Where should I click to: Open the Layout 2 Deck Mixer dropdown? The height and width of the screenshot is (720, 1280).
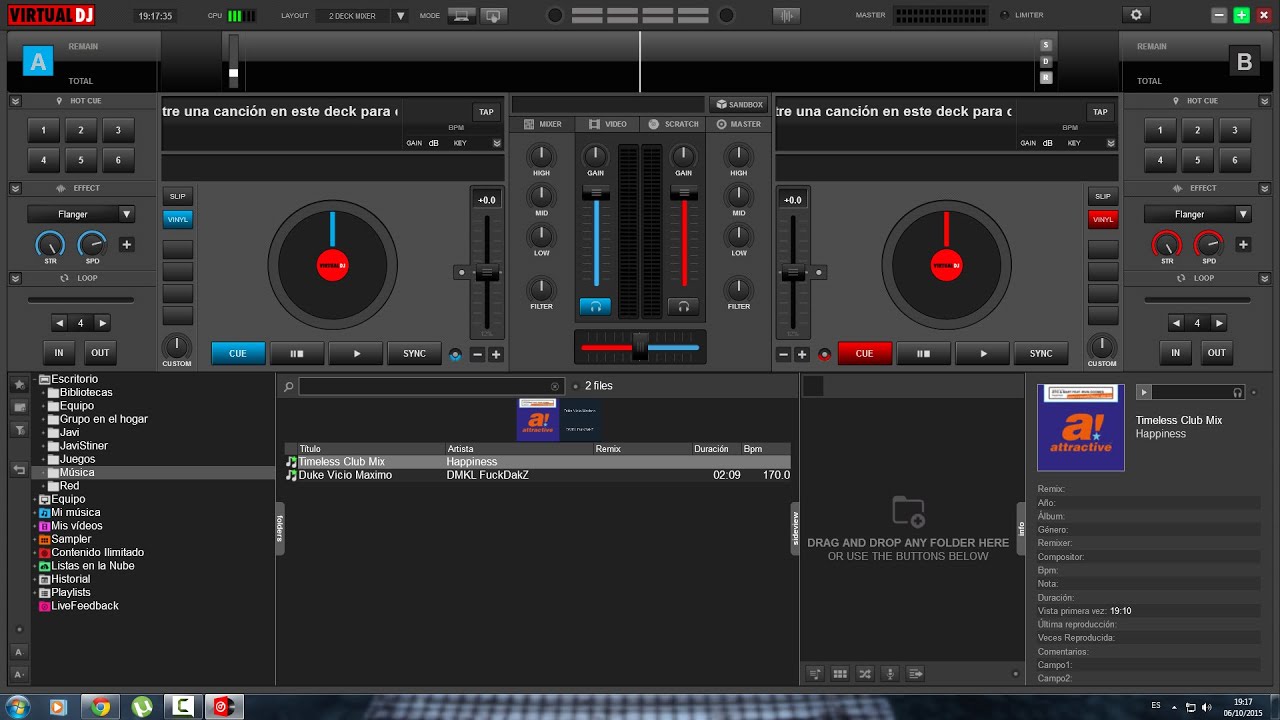(401, 16)
